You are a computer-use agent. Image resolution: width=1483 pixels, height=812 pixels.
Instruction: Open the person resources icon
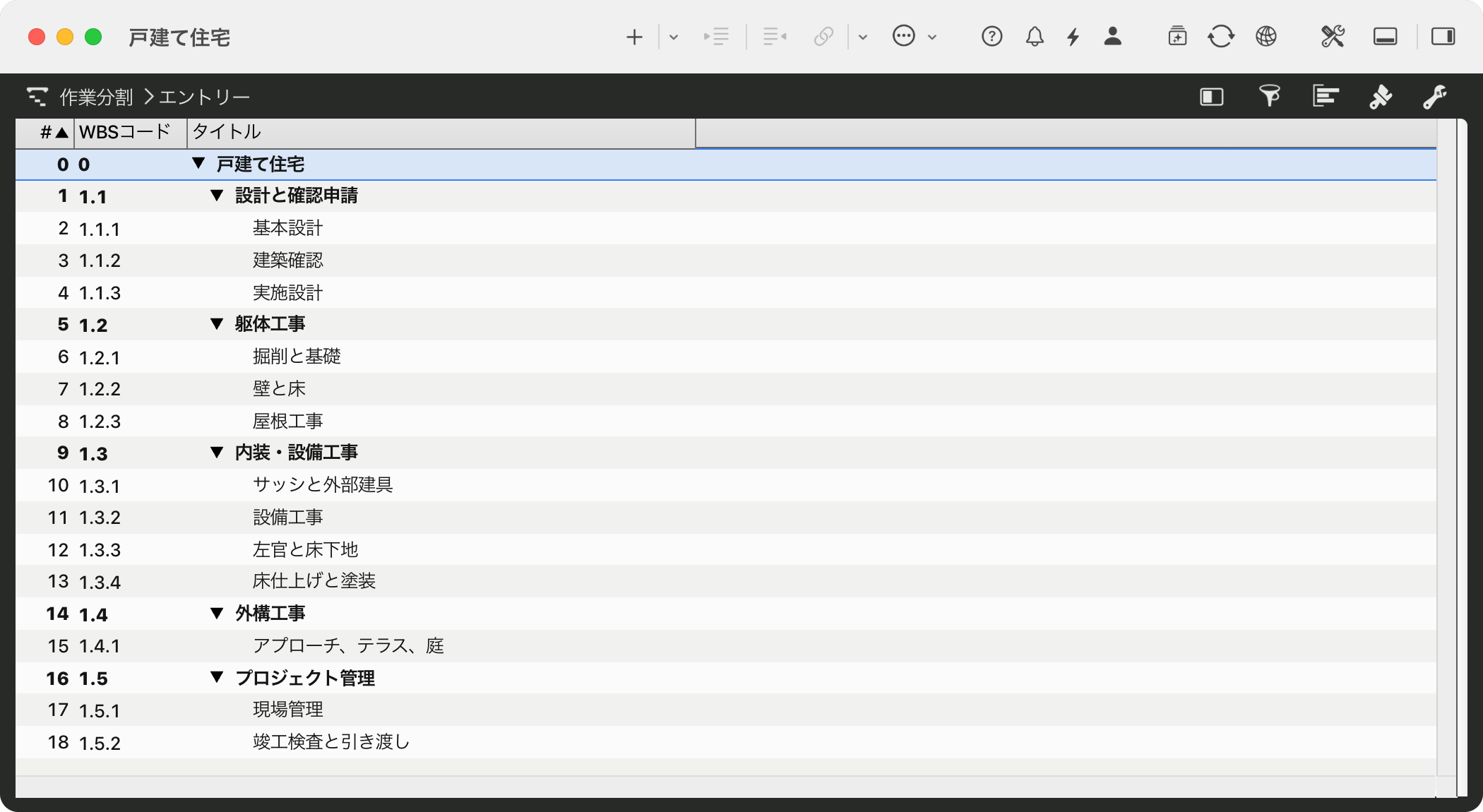(x=1113, y=36)
